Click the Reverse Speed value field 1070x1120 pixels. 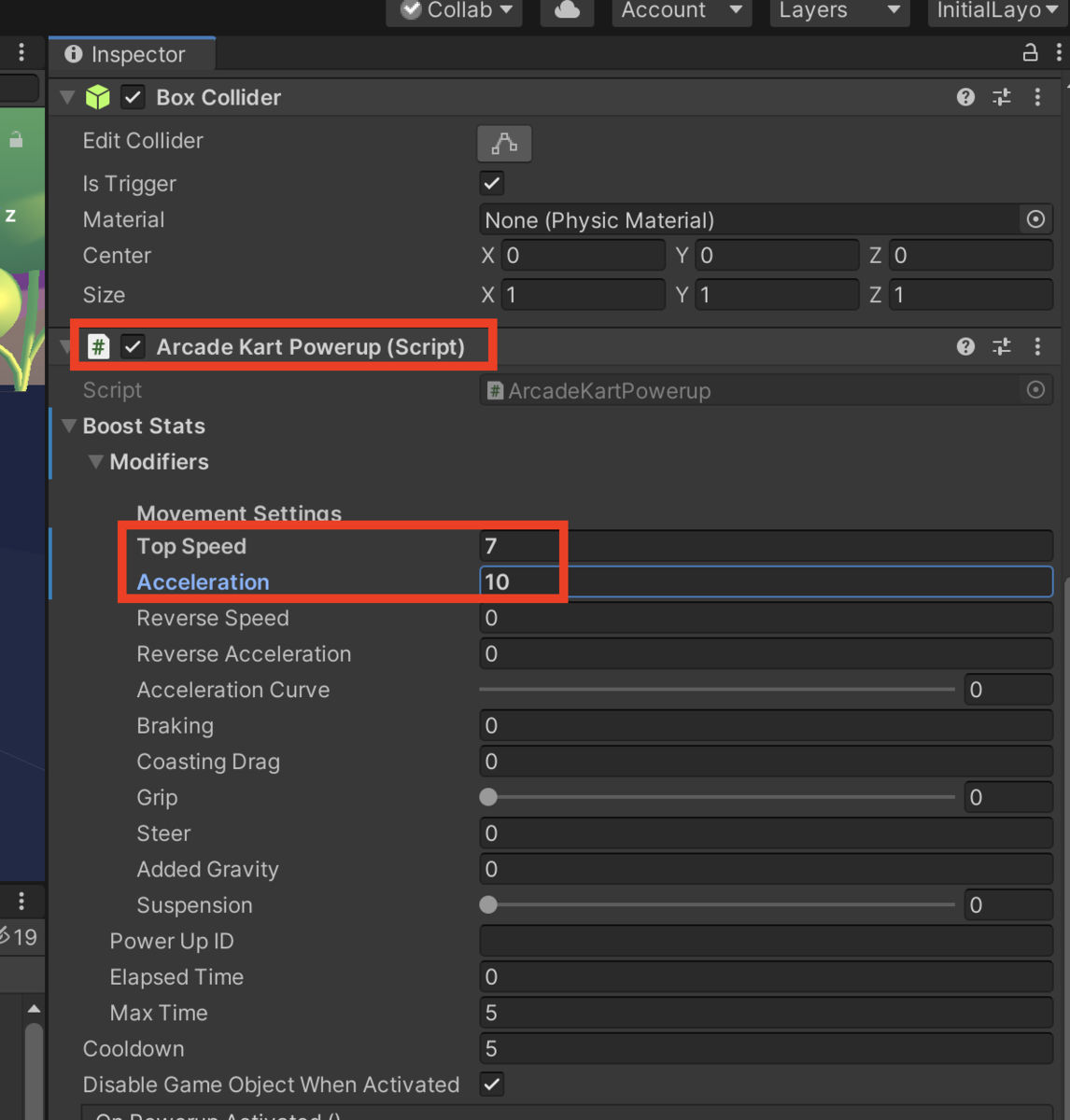point(766,618)
